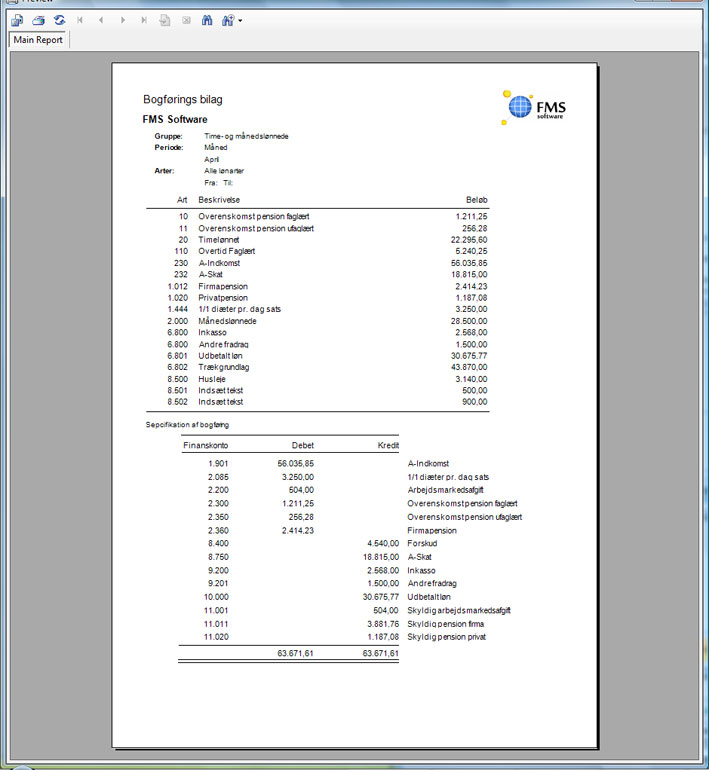Click the Export Report icon
Screen dimensions: 709x770
(x=17, y=20)
